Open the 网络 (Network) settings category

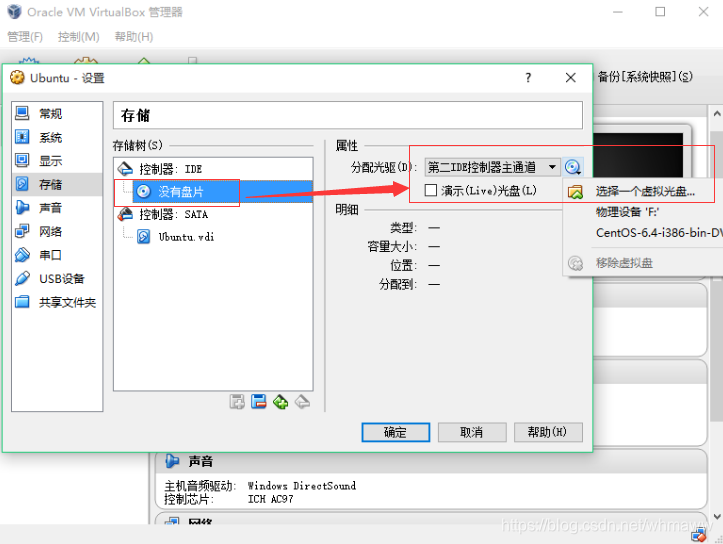pos(57,231)
